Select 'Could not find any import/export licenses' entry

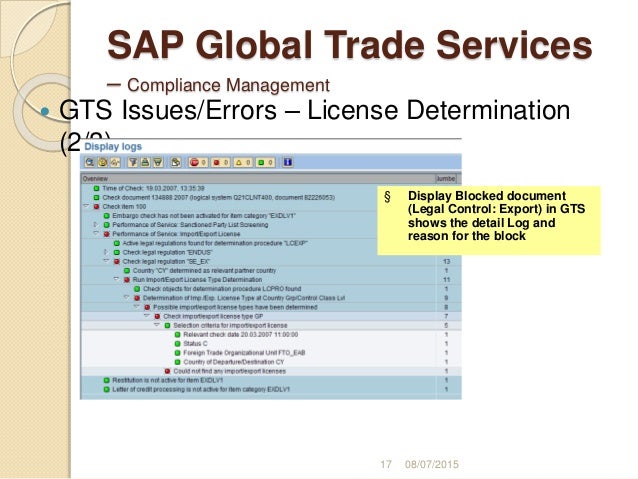(x=229, y=371)
